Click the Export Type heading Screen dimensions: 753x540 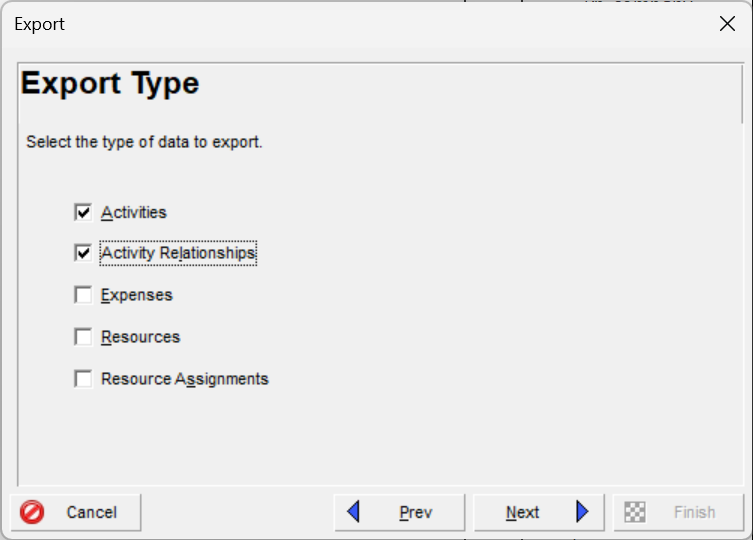[110, 83]
